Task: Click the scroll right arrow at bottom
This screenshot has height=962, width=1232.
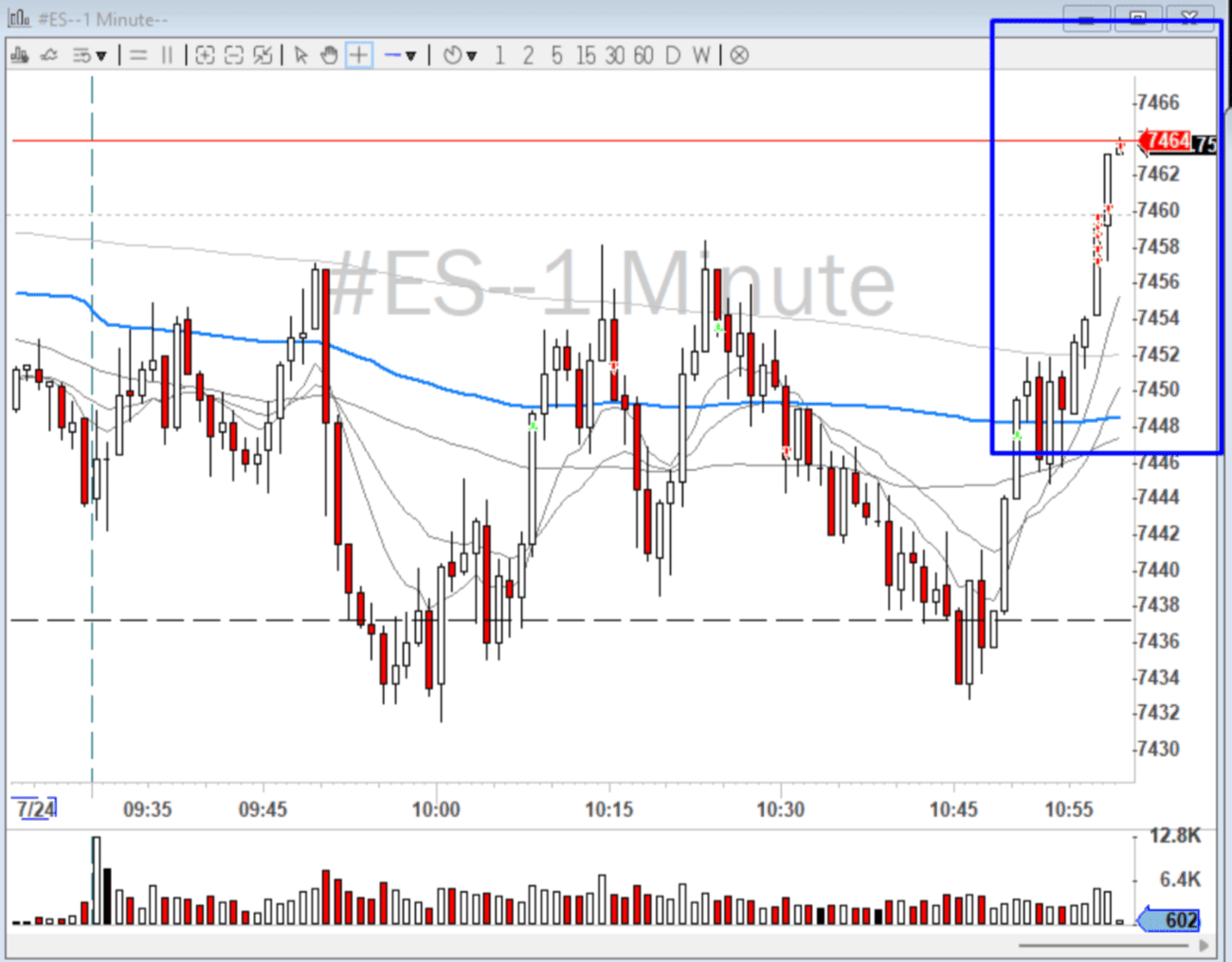Action: (1204, 945)
